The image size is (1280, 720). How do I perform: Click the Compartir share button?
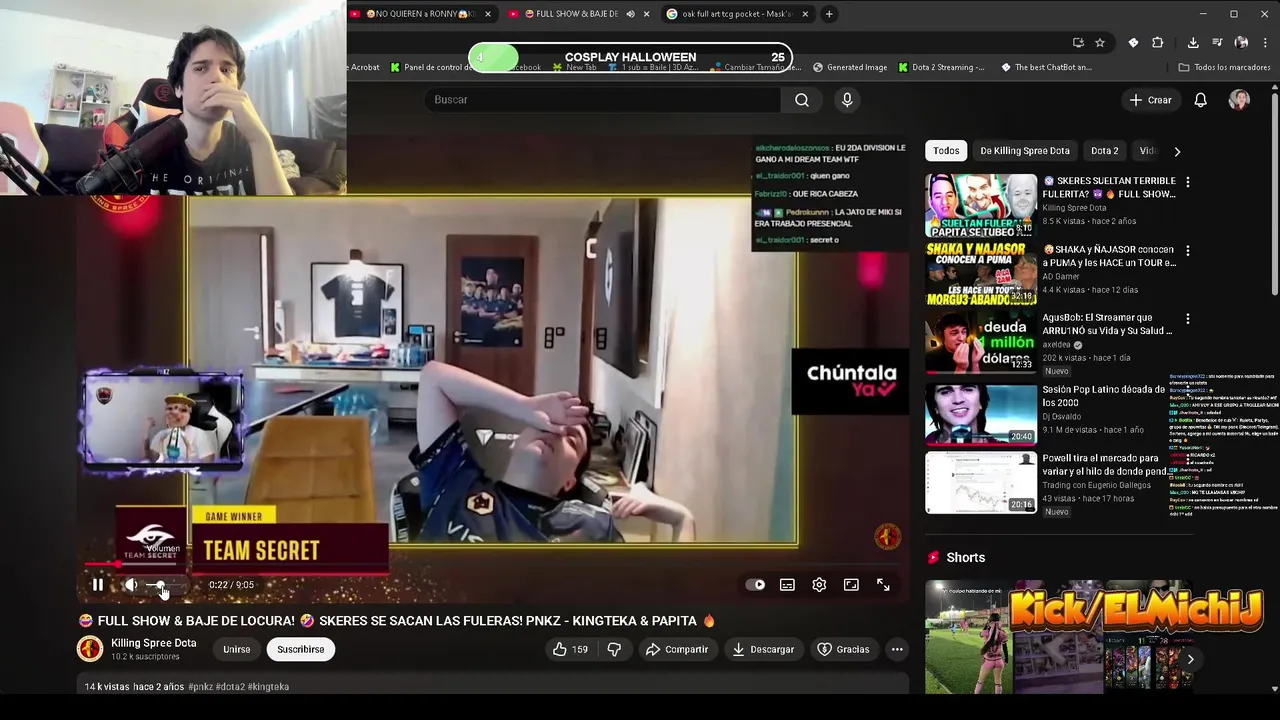(677, 649)
